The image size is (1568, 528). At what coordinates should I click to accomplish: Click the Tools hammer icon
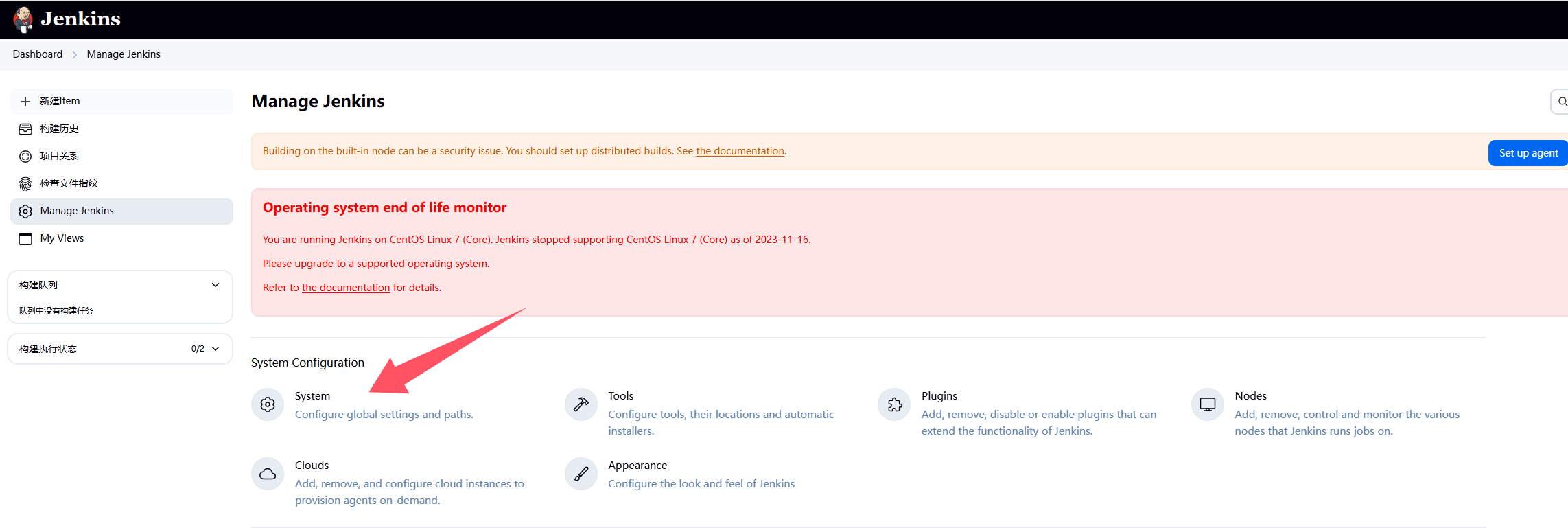coord(581,404)
